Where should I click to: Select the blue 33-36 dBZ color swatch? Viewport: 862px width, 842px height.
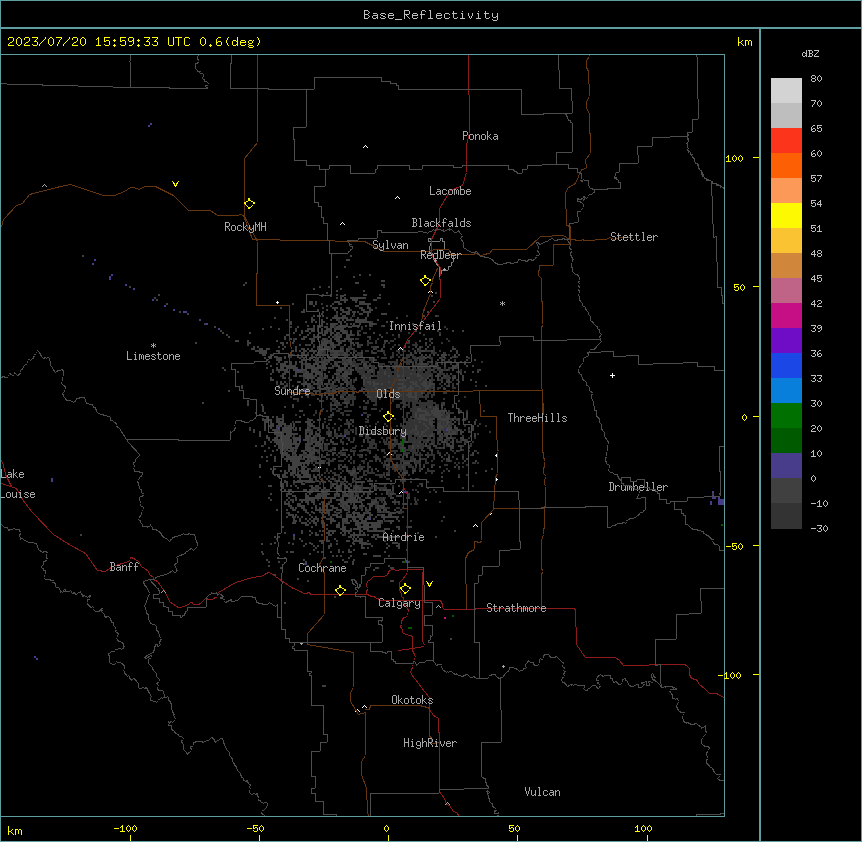click(x=786, y=365)
